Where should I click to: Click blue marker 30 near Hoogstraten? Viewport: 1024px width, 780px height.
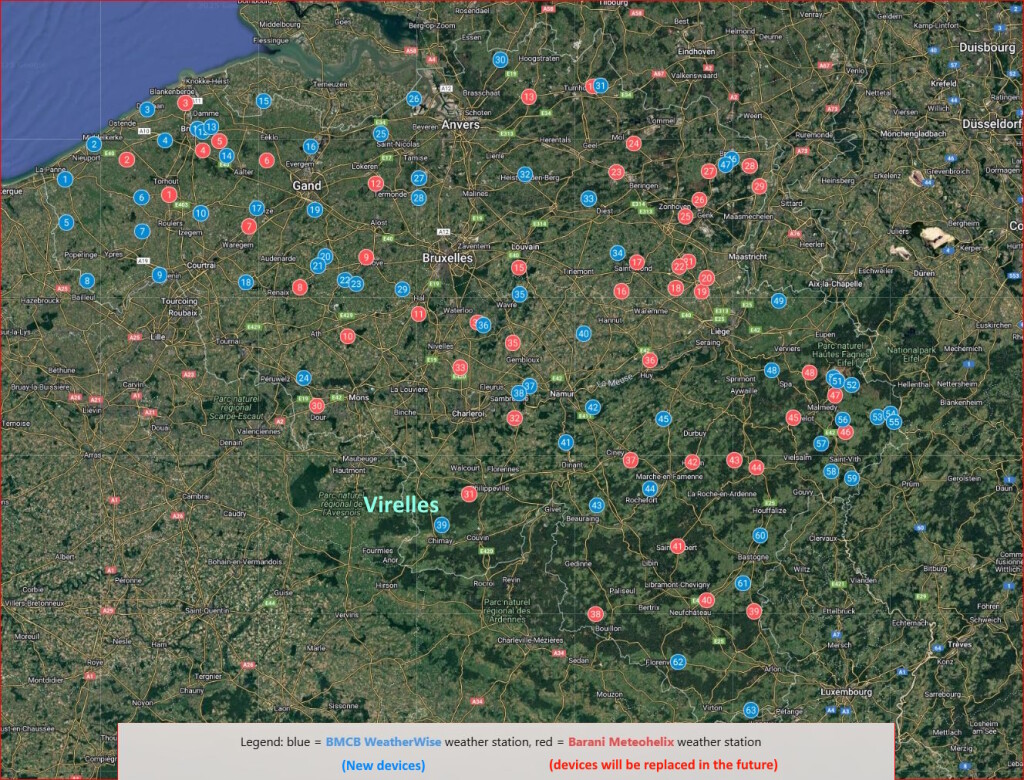click(x=500, y=59)
